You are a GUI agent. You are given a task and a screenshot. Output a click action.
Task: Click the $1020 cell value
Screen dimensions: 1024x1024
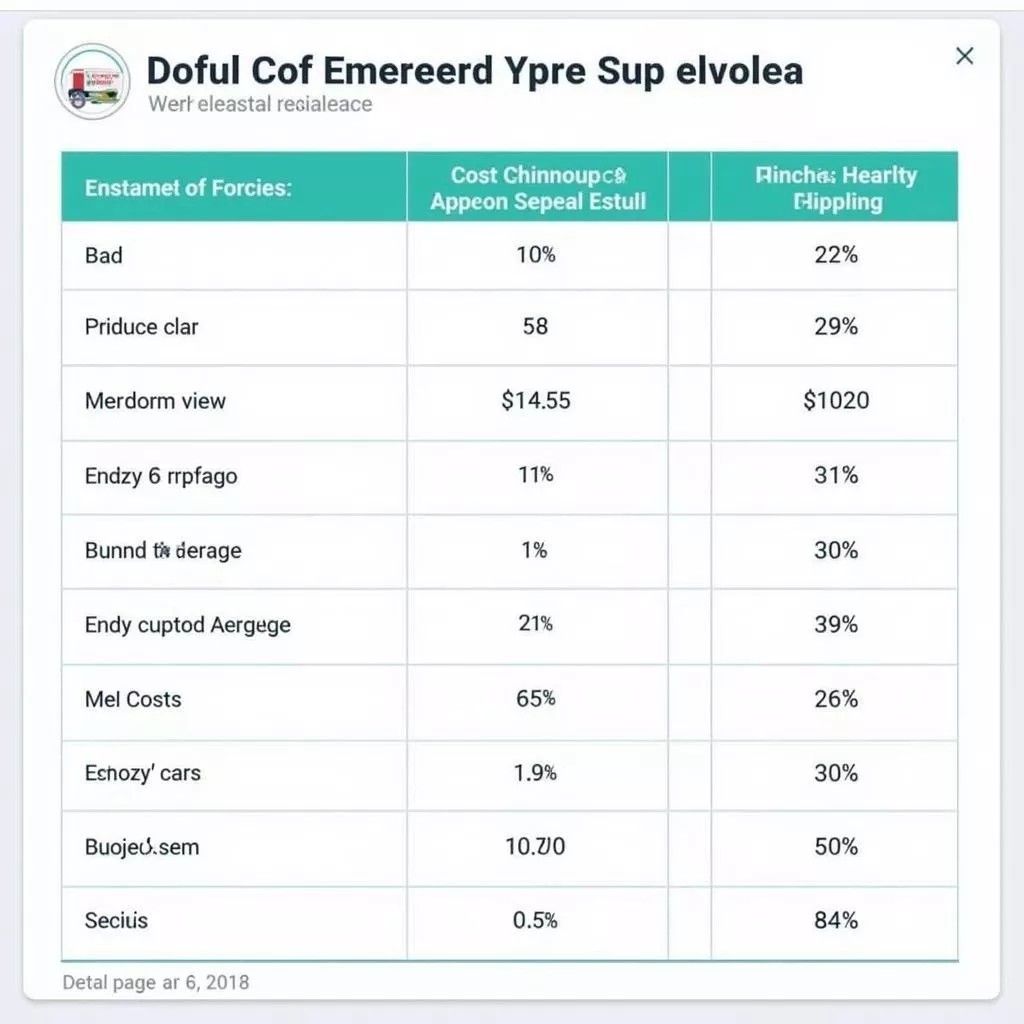836,400
